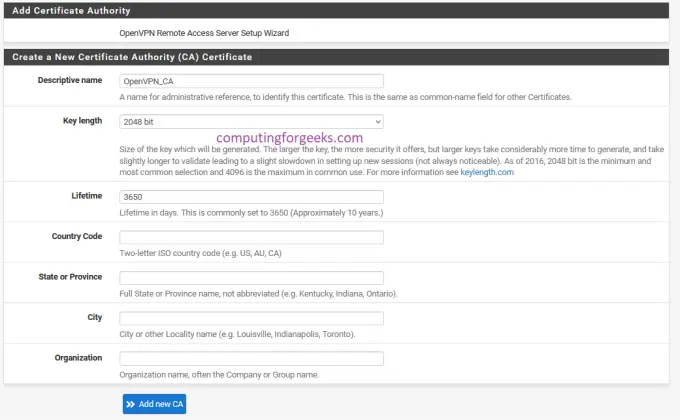Focus the City input field

click(251, 318)
